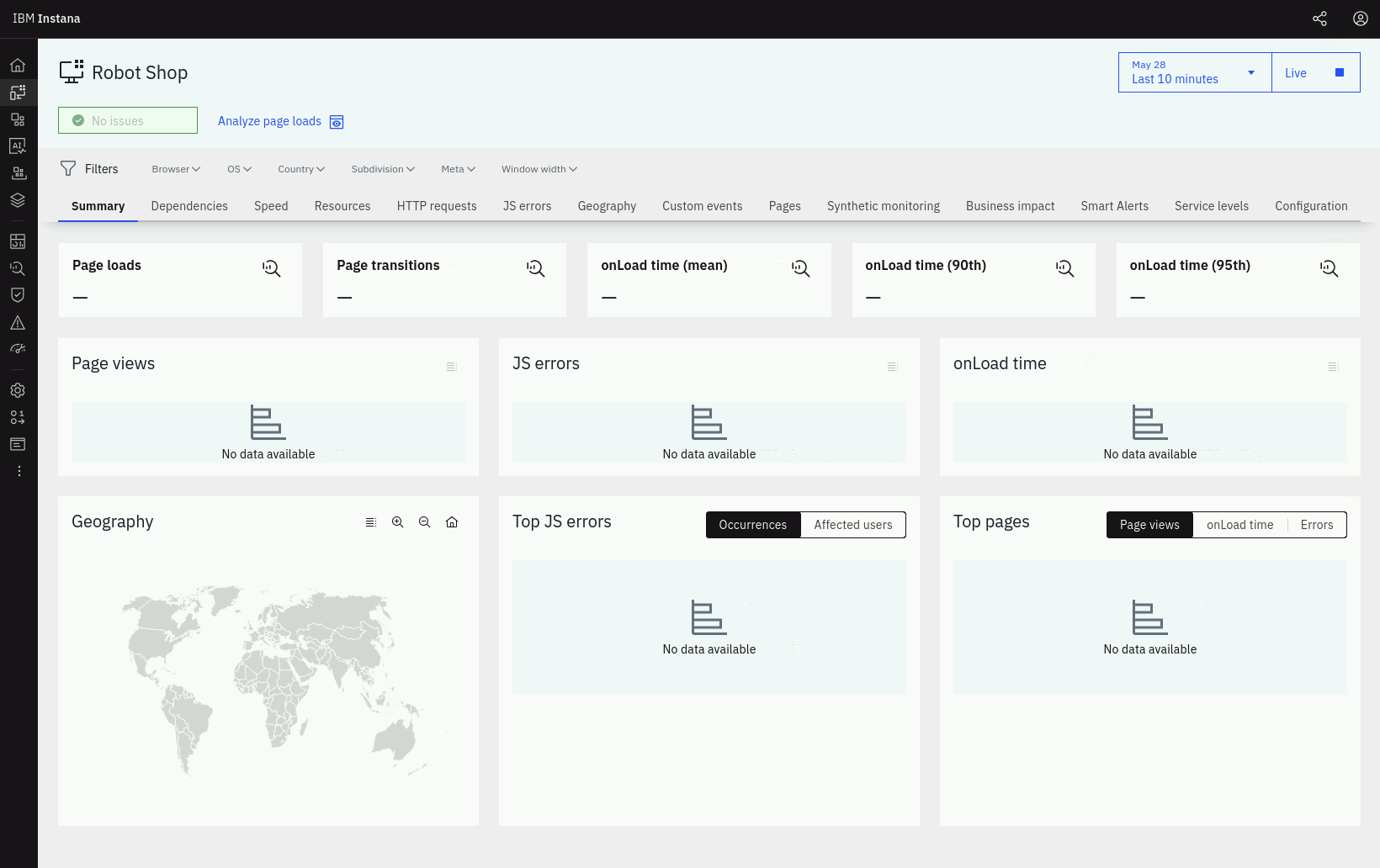Expand the OS filter dropdown
Viewport: 1380px width, 868px height.
click(240, 169)
